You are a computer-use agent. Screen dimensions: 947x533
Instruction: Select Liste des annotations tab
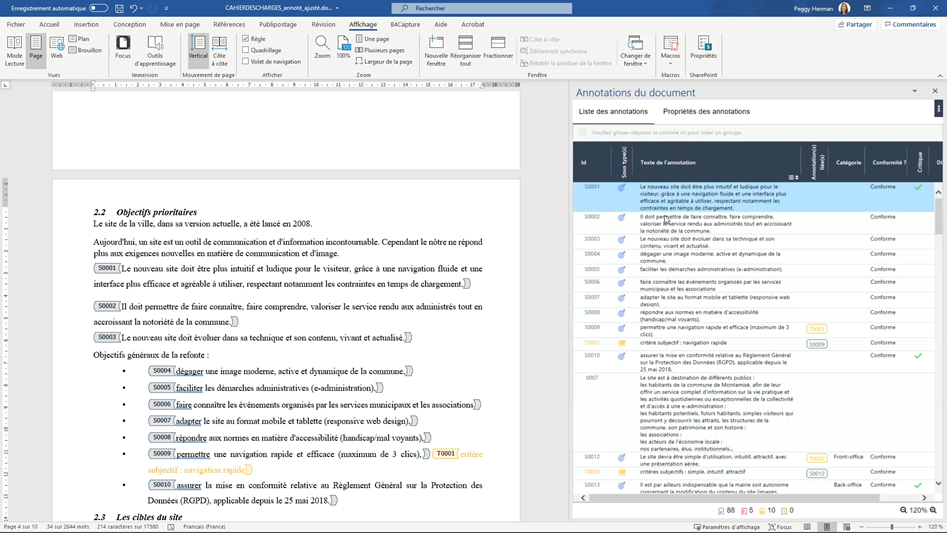[x=613, y=112]
